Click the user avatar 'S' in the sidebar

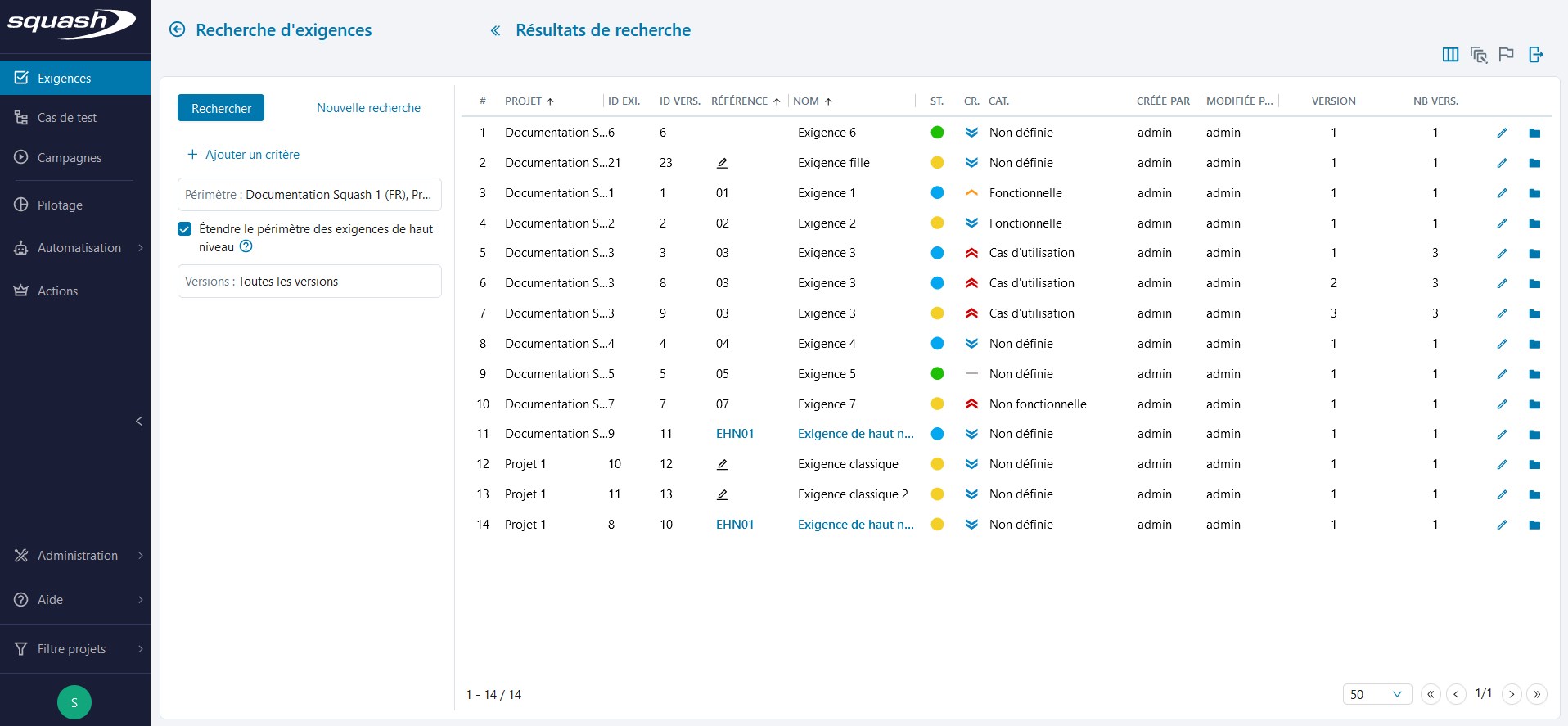click(74, 702)
